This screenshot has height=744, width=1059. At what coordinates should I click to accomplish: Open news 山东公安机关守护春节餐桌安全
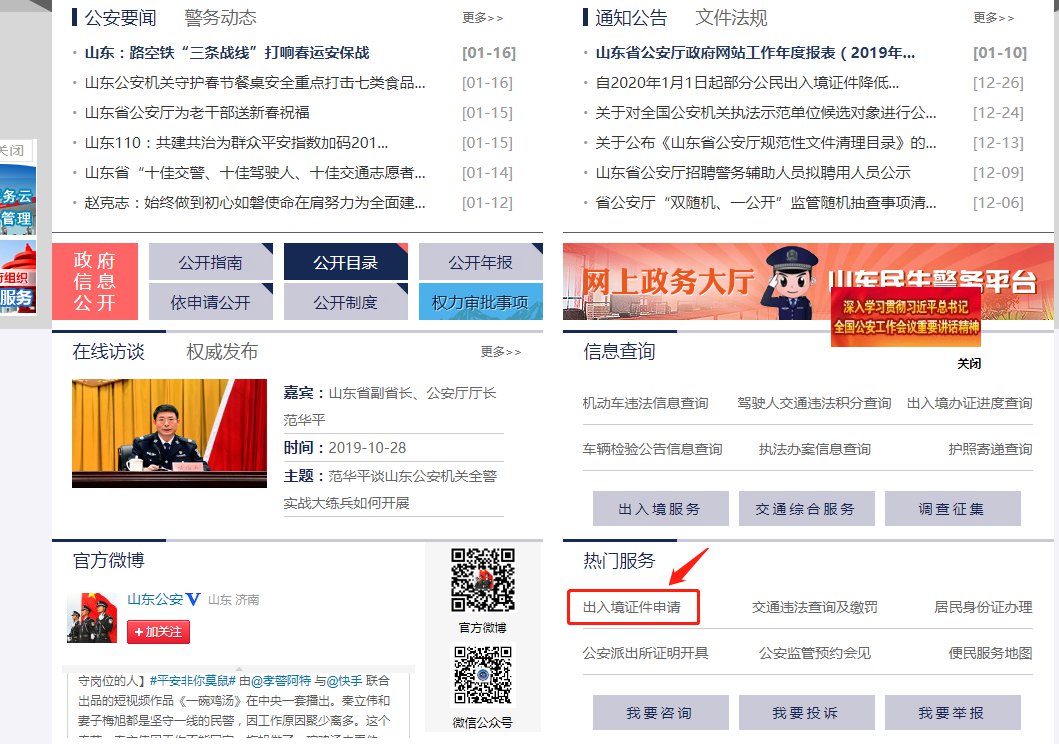(x=255, y=83)
